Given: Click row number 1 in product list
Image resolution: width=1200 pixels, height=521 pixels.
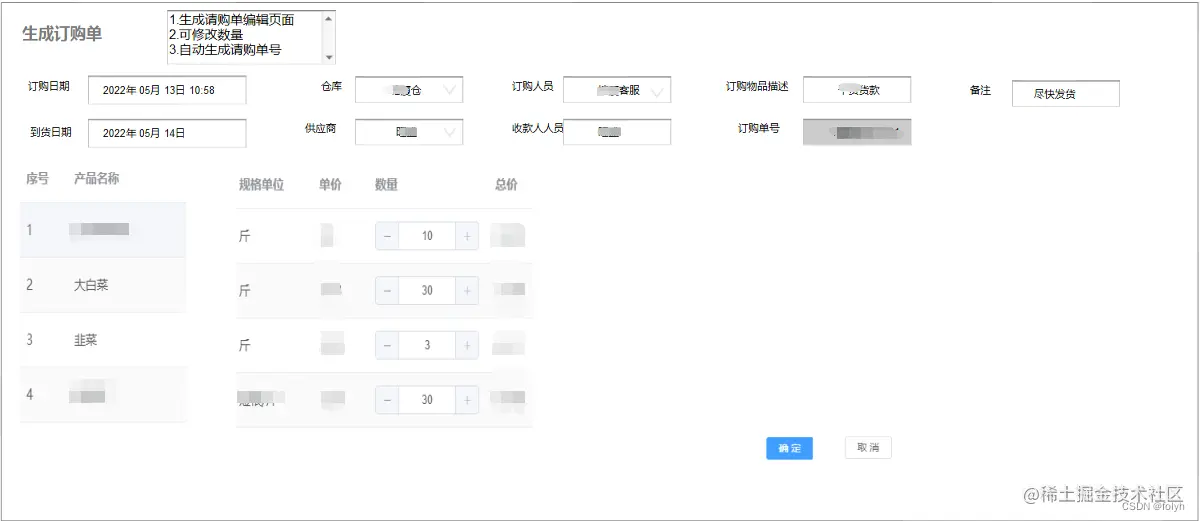Looking at the screenshot, I should (x=30, y=230).
